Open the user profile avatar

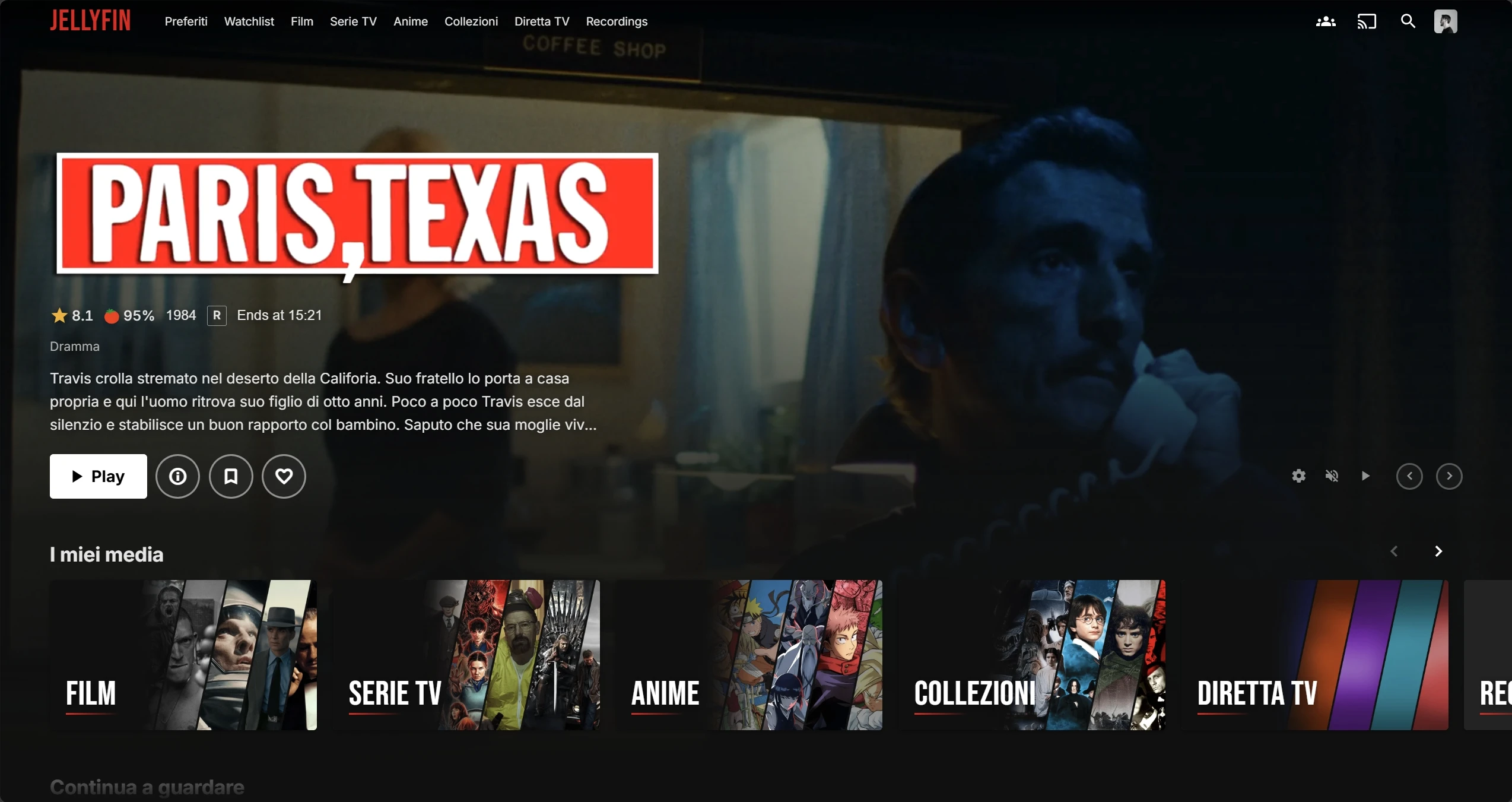[x=1446, y=21]
